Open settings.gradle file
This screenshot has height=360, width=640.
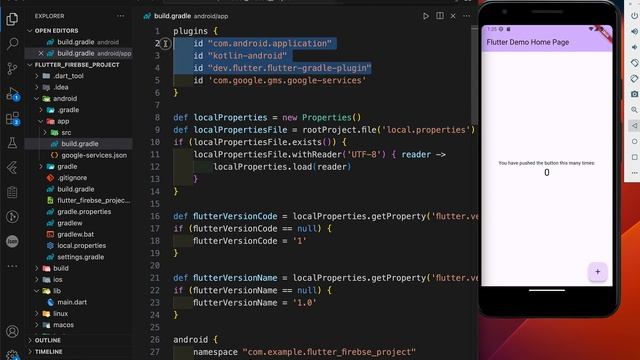[x=80, y=257]
